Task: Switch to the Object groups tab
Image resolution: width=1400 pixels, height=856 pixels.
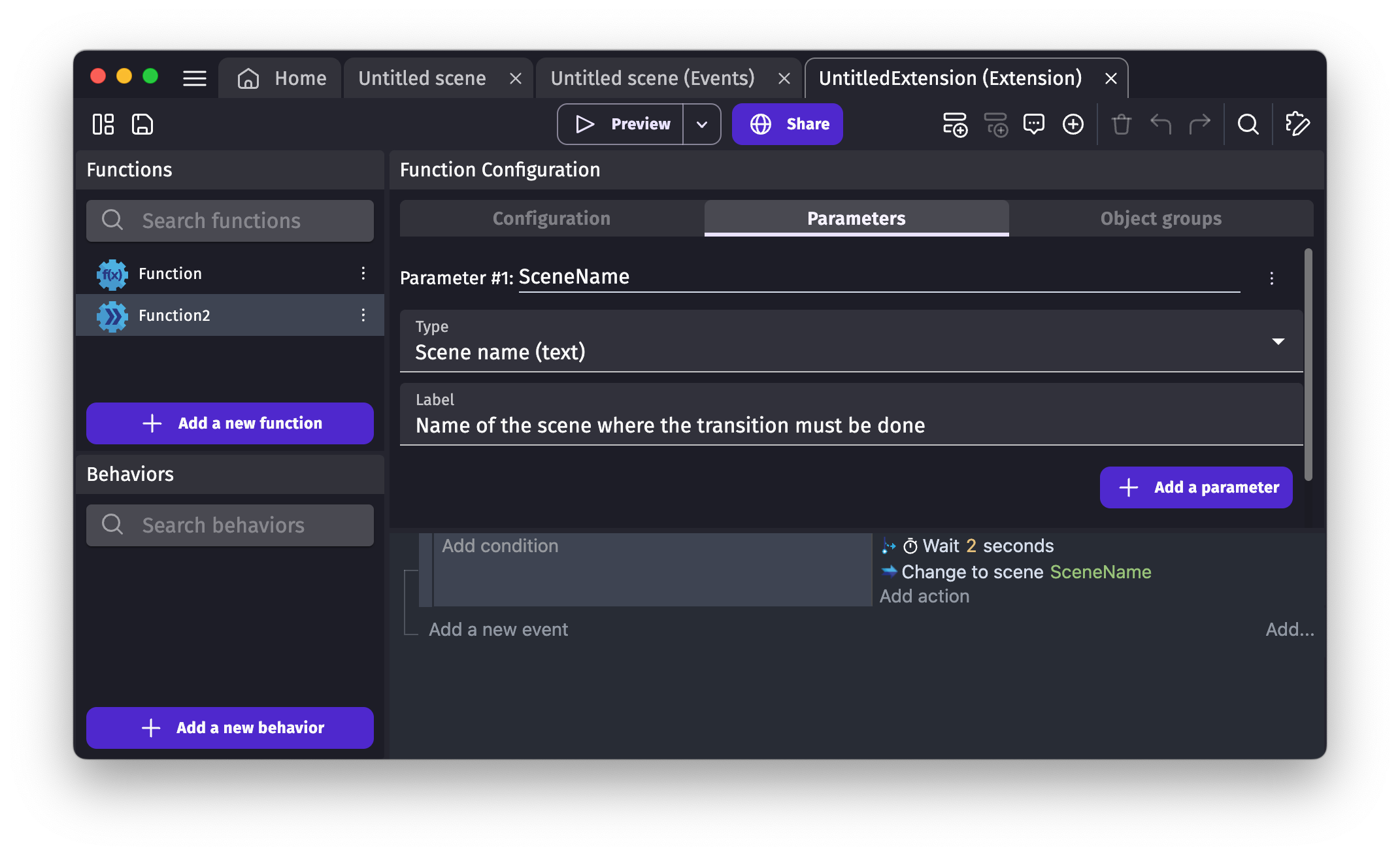Action: tap(1161, 218)
